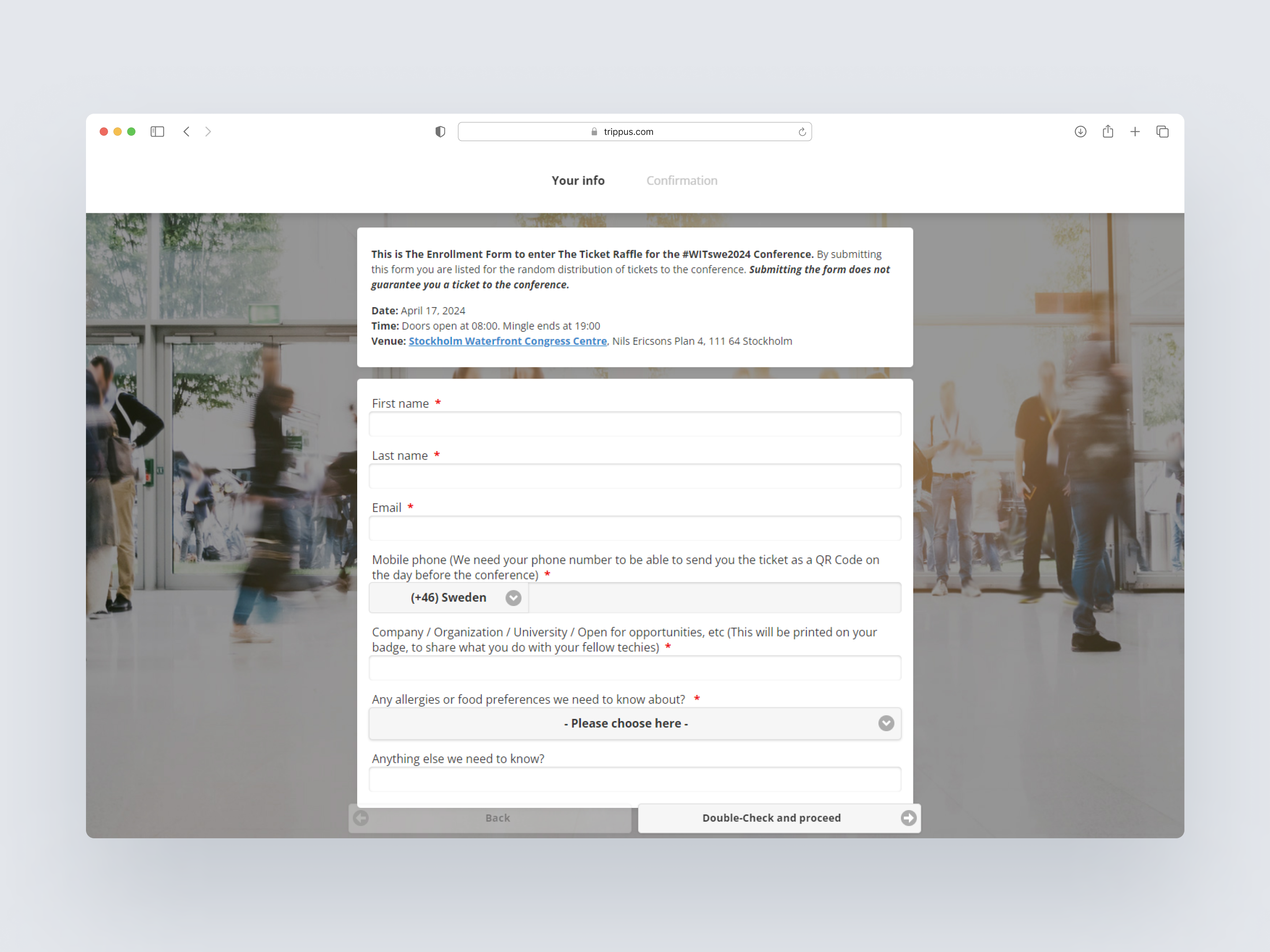Screen dimensions: 1270x952
Task: Click the yellow minimize window button
Action: click(x=118, y=131)
